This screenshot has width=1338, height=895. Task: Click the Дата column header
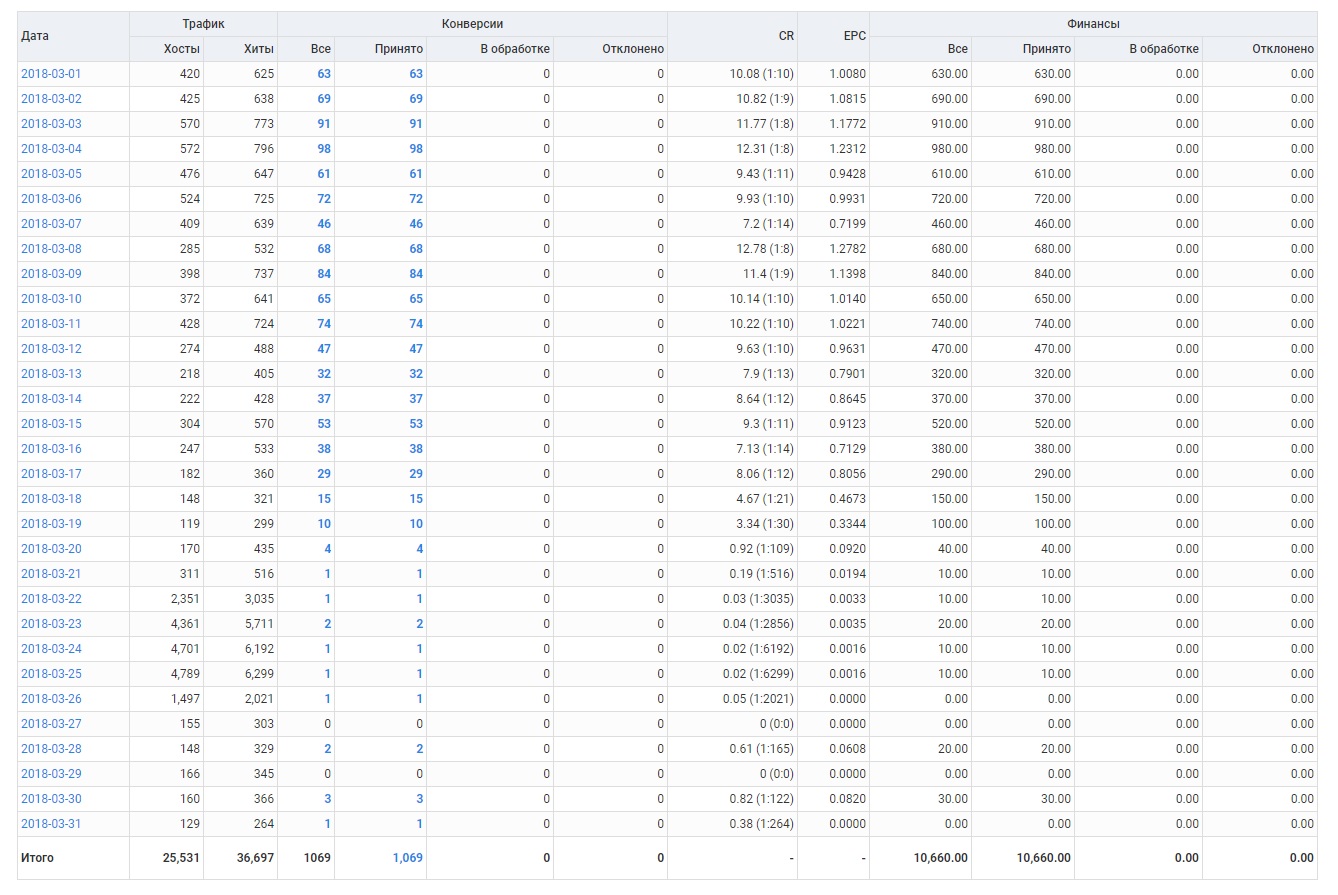[x=35, y=36]
